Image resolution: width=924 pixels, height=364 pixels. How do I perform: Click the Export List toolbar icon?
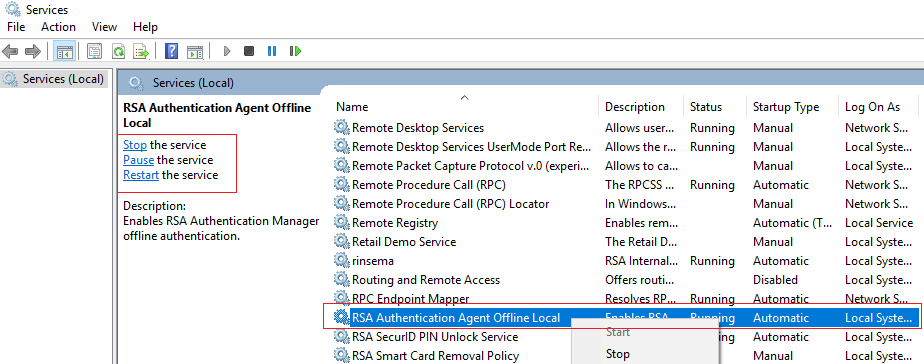141,52
